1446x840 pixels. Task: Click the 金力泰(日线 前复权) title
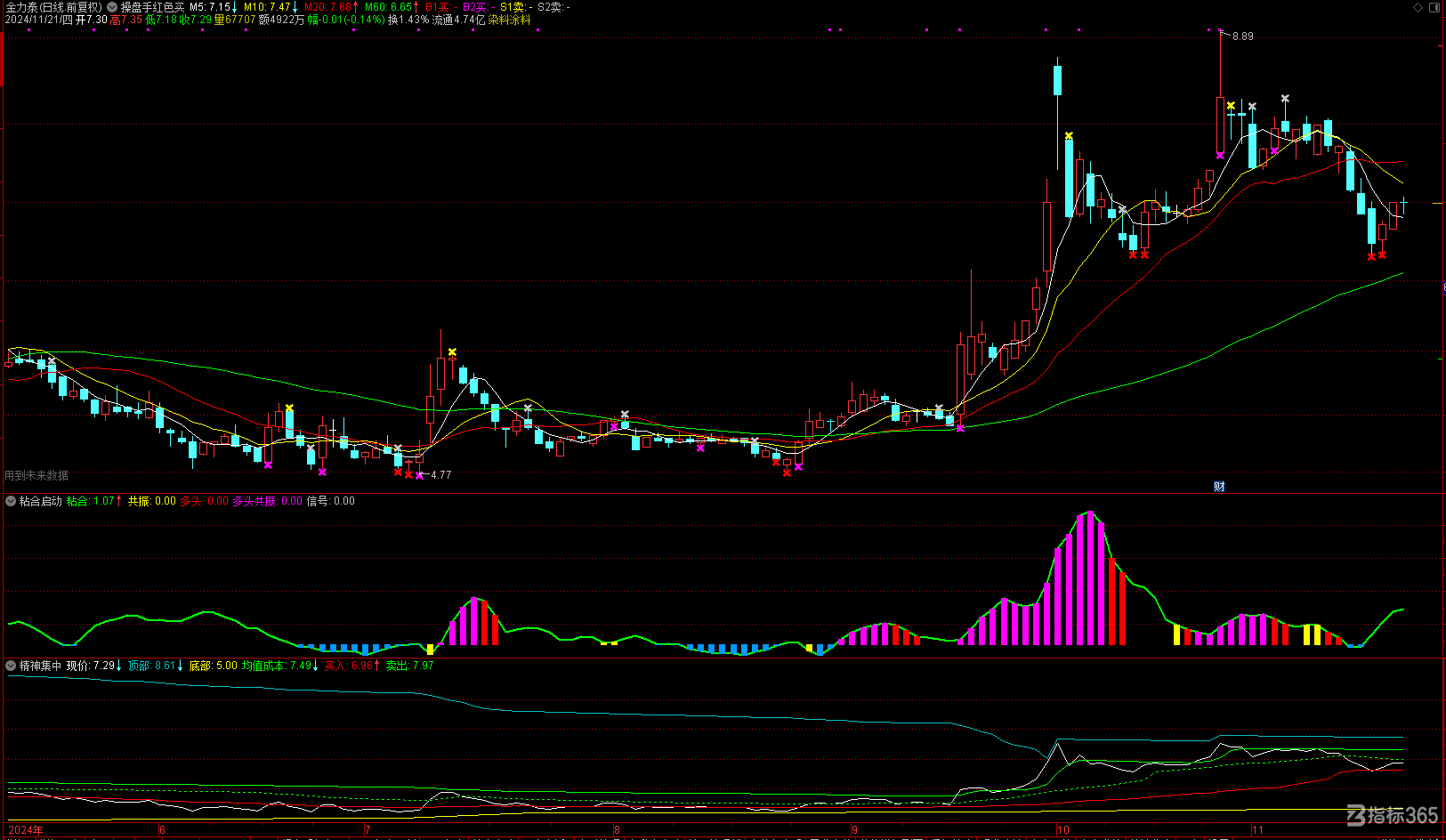pyautogui.click(x=53, y=7)
